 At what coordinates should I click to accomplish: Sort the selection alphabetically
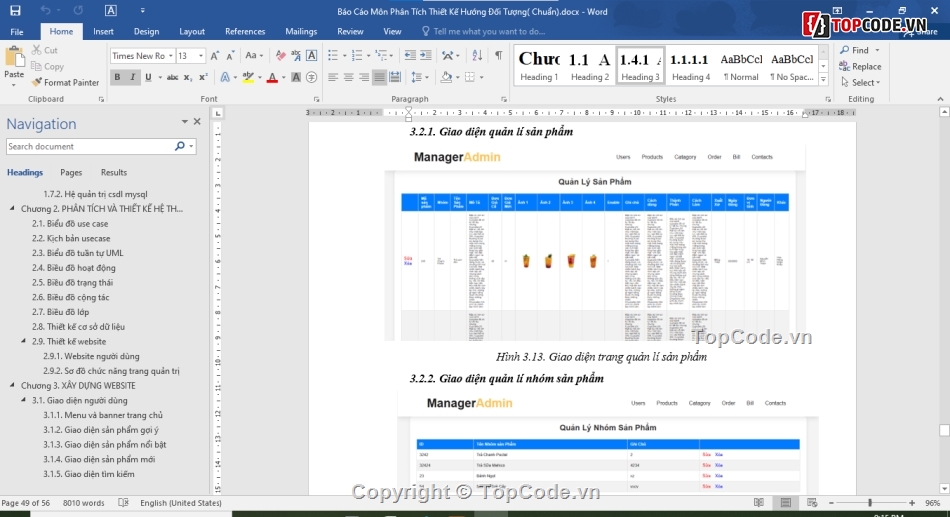(477, 56)
